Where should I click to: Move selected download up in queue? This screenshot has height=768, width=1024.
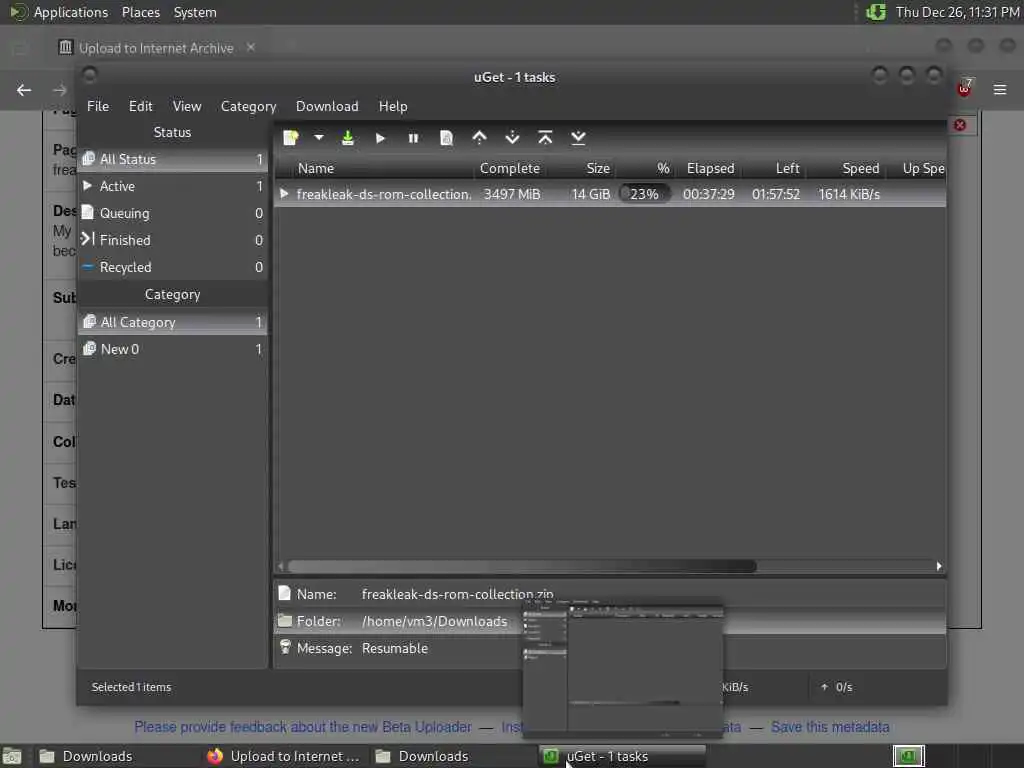coord(479,138)
